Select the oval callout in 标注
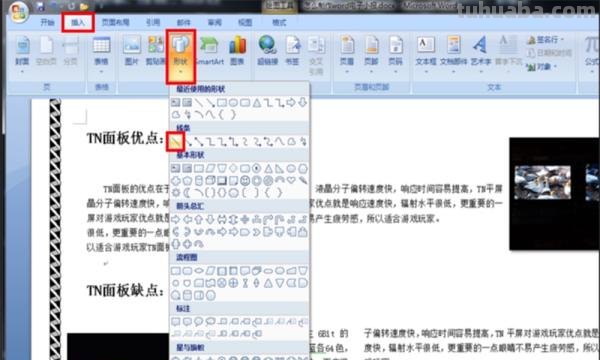Image resolution: width=600 pixels, height=360 pixels. coord(199,322)
